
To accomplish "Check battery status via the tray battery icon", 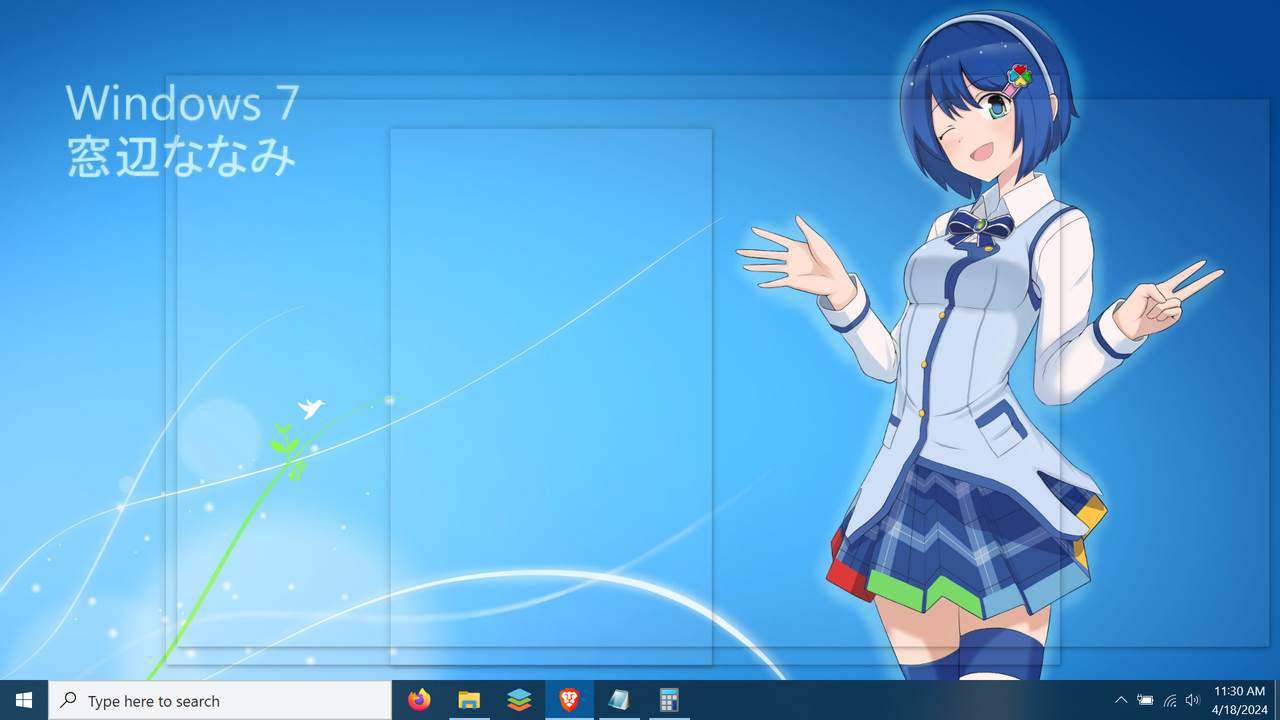I will tap(1144, 700).
